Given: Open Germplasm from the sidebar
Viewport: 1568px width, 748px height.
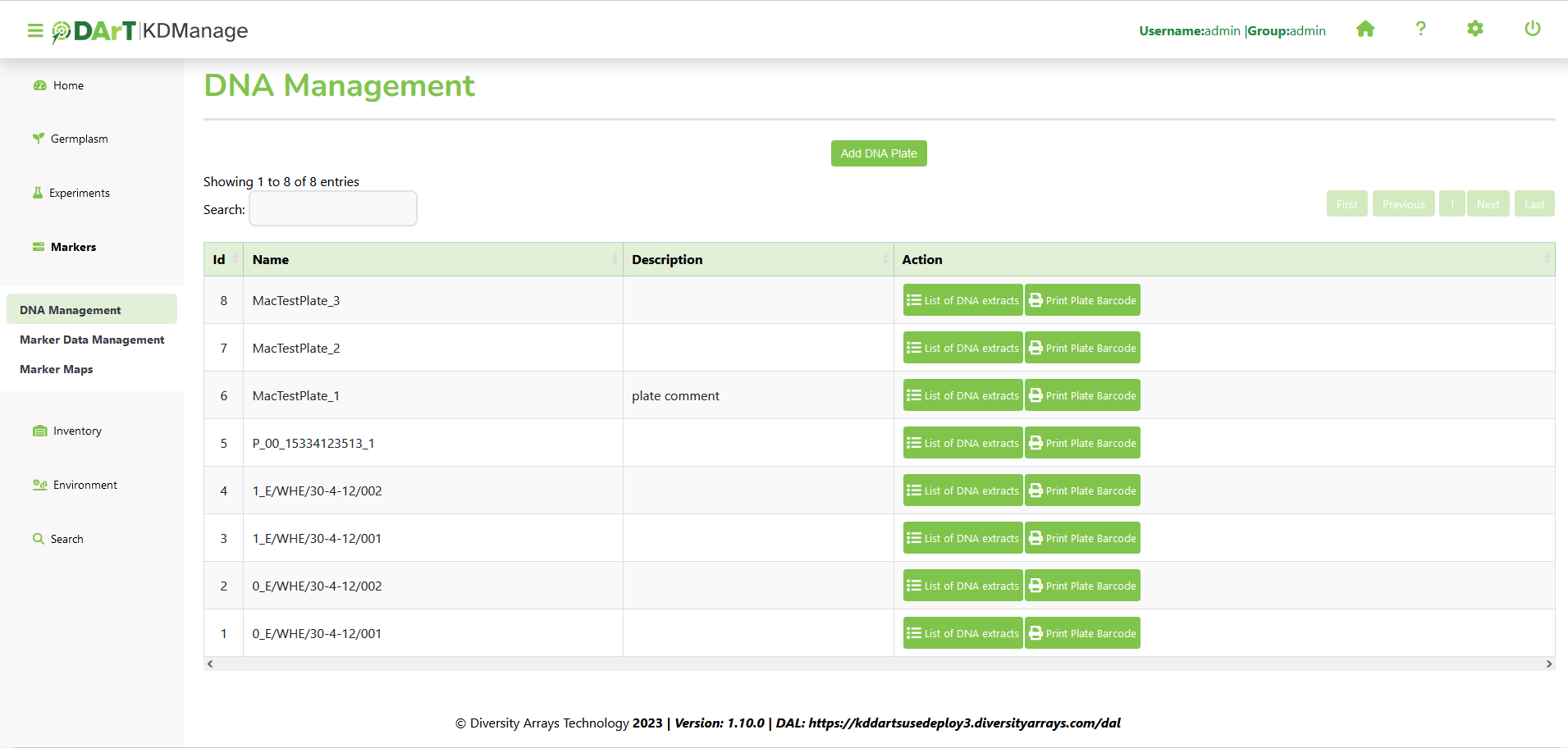Looking at the screenshot, I should tap(79, 139).
